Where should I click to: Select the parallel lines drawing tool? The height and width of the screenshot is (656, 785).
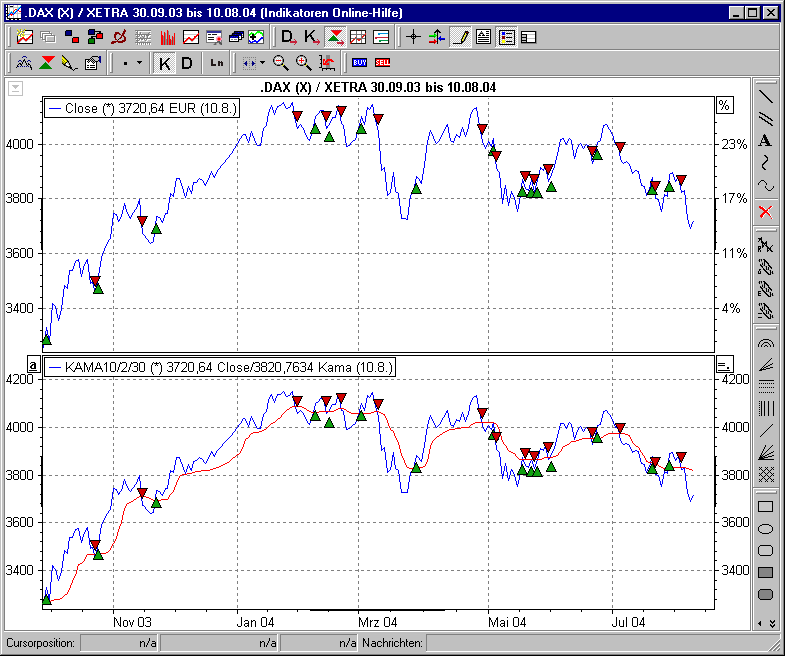(x=766, y=119)
